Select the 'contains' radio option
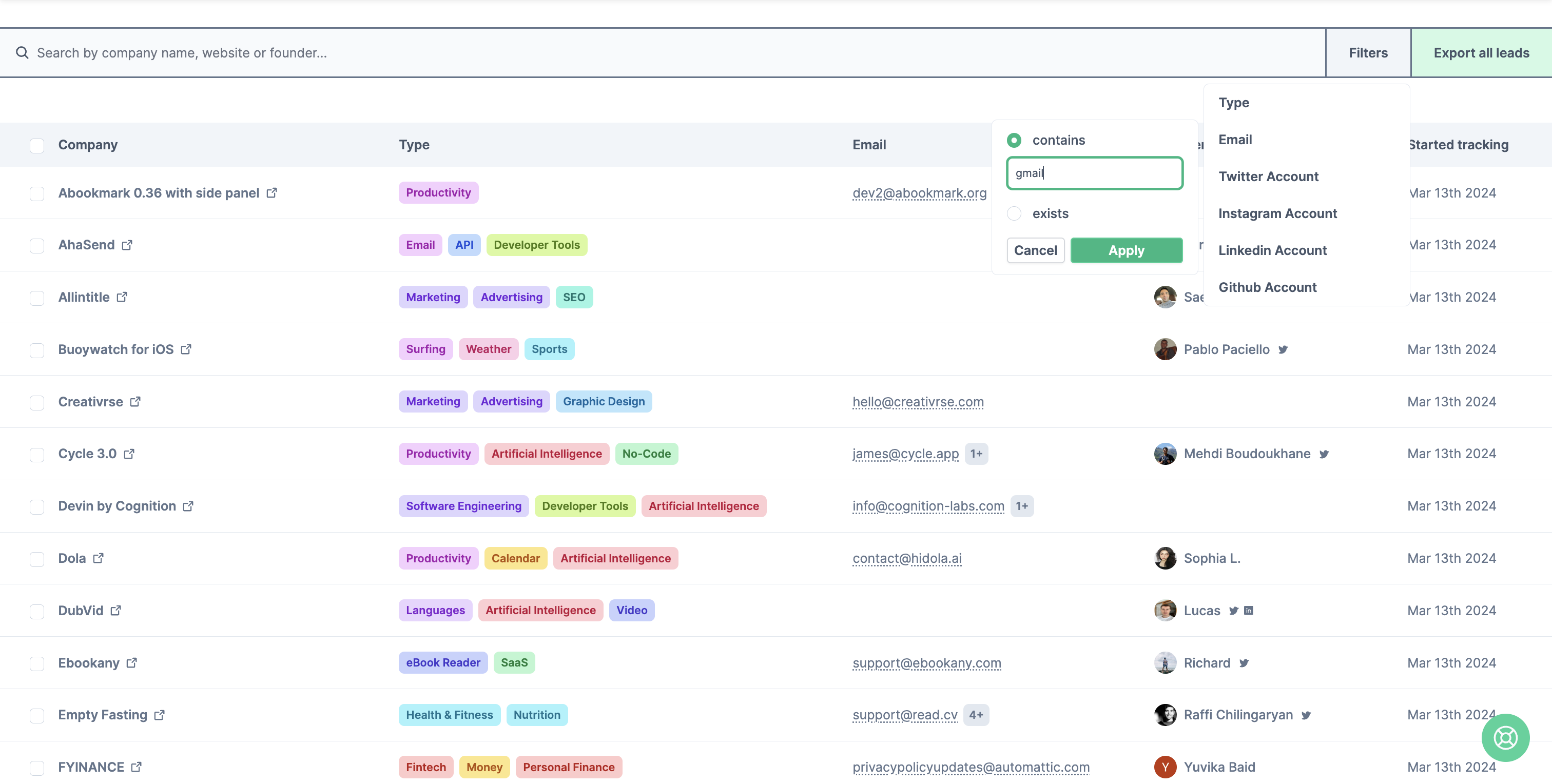This screenshot has height=784, width=1552. (x=1014, y=140)
